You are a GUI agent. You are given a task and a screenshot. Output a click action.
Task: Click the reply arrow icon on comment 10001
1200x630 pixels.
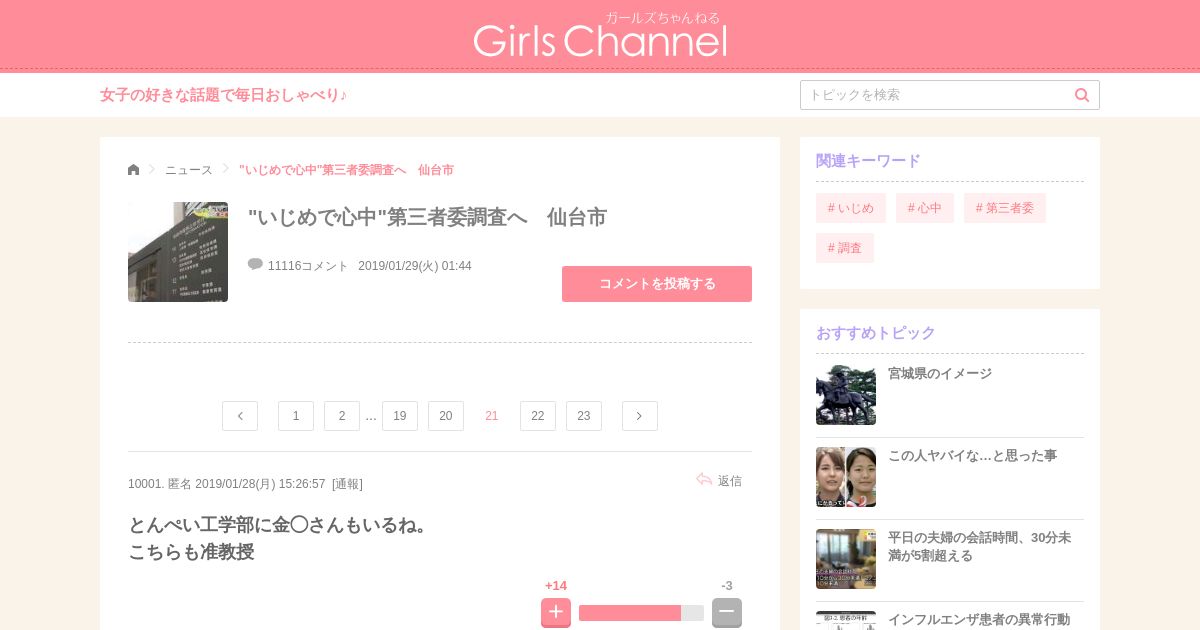(x=704, y=480)
